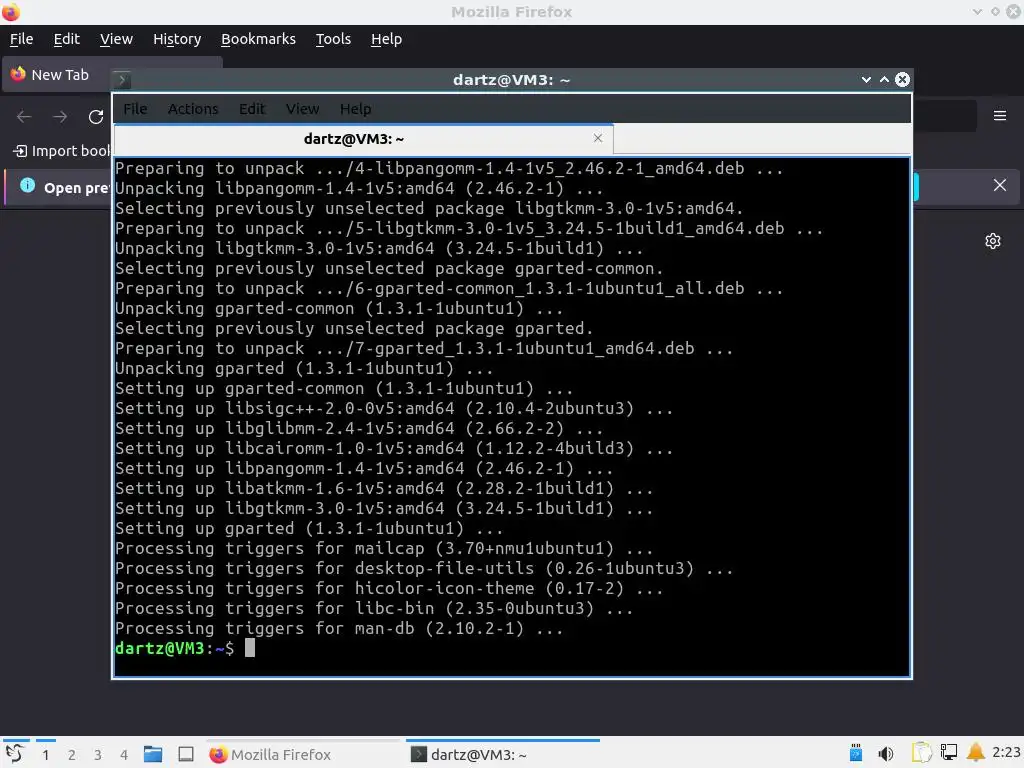The width and height of the screenshot is (1024, 768).
Task: Open Firefox Bookmarks menu
Action: [x=258, y=39]
